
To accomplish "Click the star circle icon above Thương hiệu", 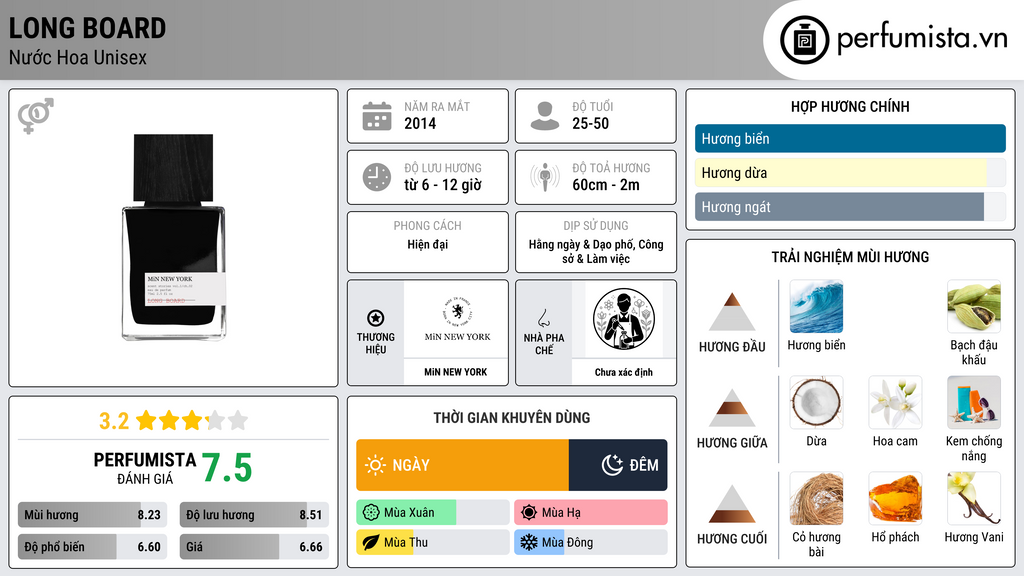I will tap(376, 318).
